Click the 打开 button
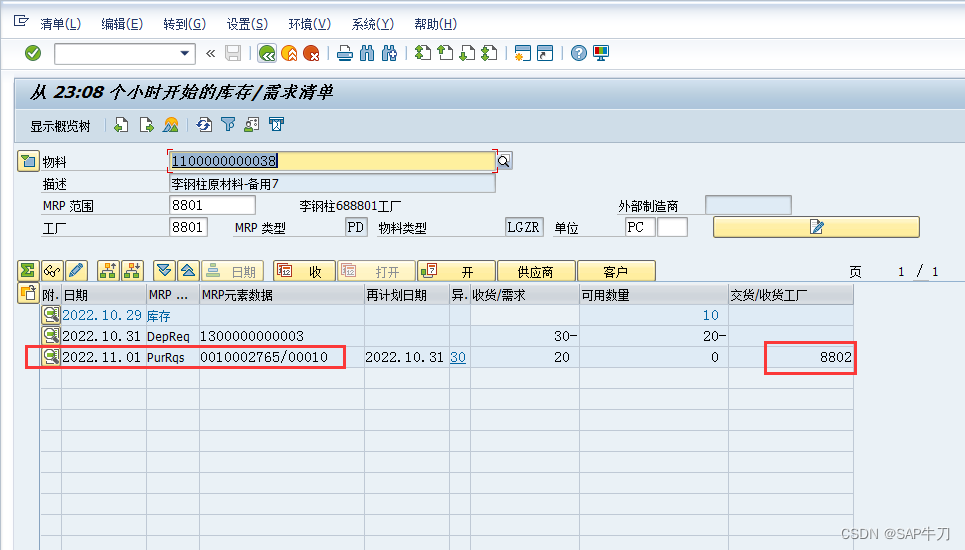965x550 pixels. click(x=376, y=271)
